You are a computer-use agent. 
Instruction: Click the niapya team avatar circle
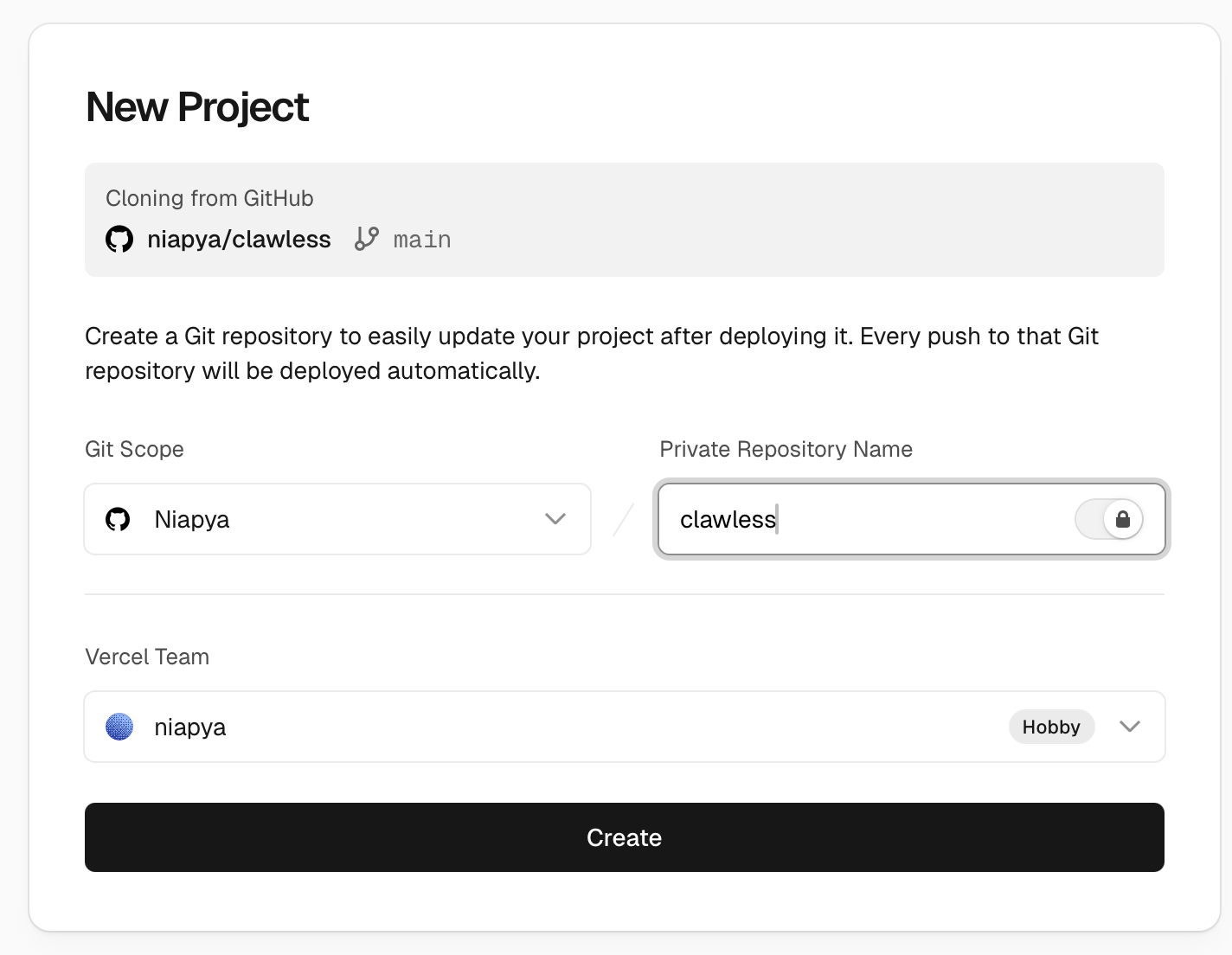tap(119, 727)
